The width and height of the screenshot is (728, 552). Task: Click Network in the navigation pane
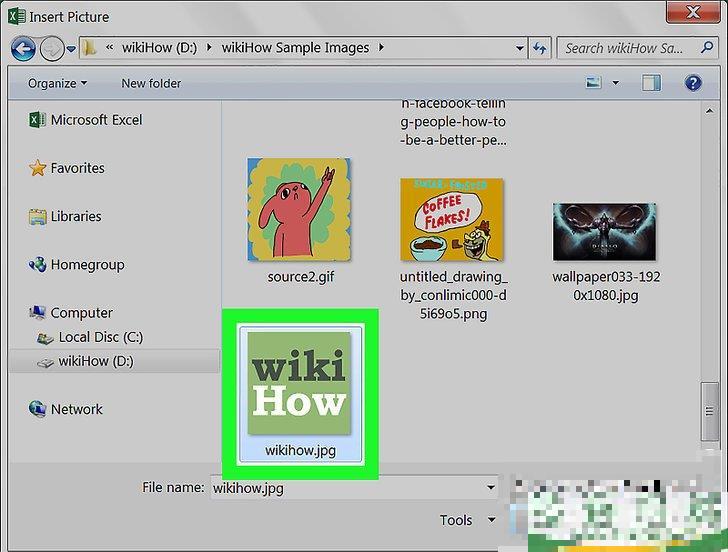[x=76, y=409]
